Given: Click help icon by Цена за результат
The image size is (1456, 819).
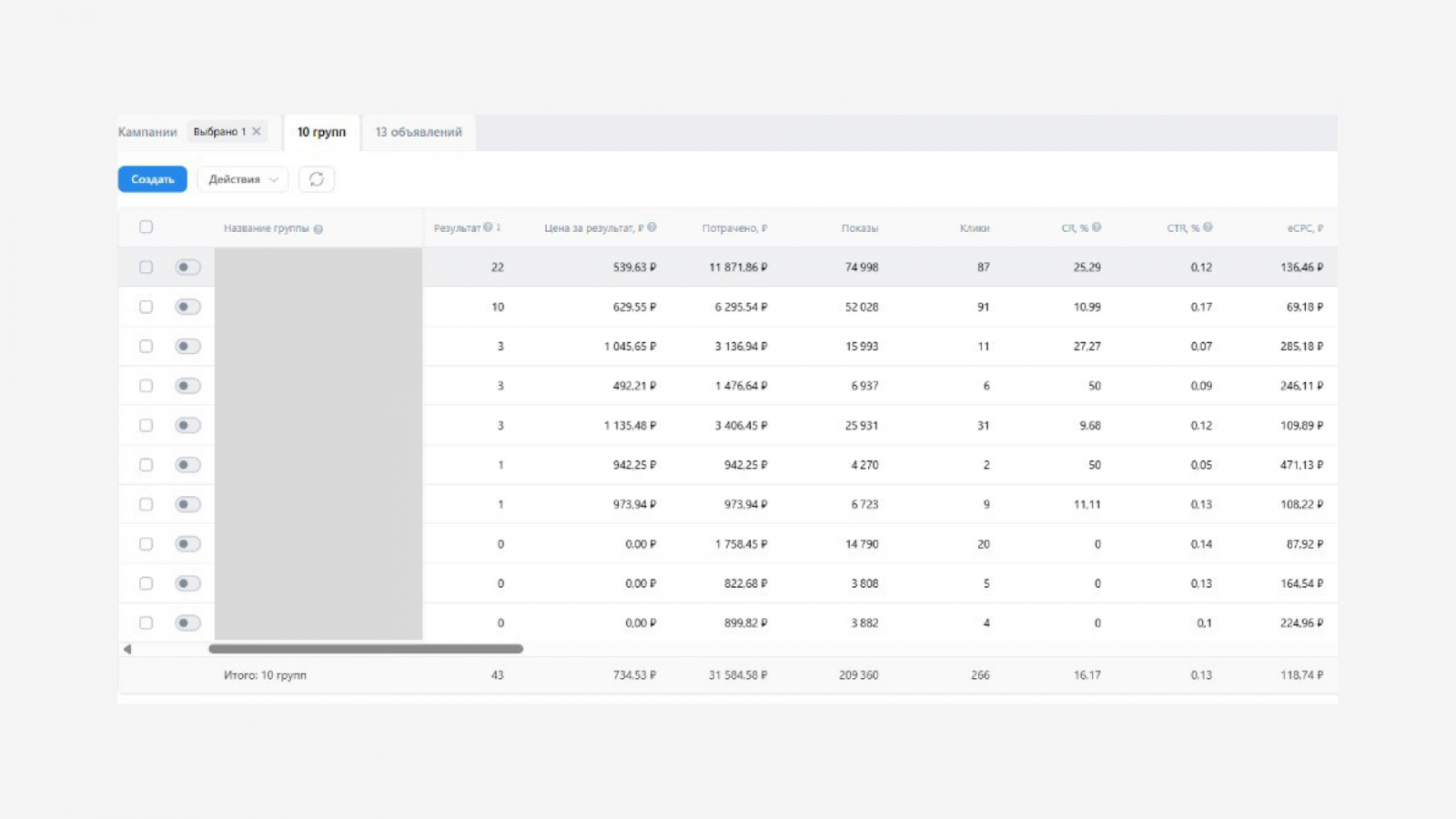Looking at the screenshot, I should 652,227.
